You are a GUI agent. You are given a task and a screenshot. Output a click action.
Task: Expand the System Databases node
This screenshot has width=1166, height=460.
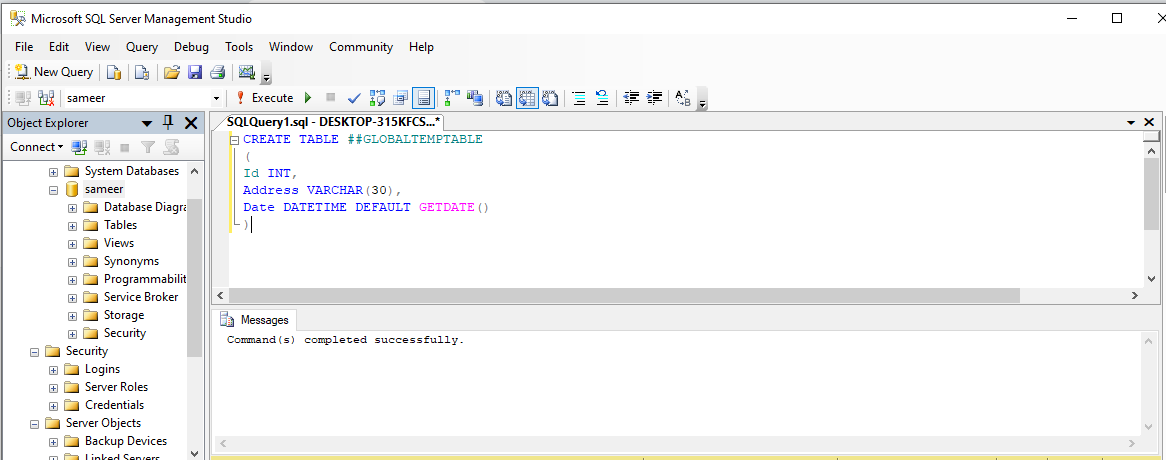54,172
